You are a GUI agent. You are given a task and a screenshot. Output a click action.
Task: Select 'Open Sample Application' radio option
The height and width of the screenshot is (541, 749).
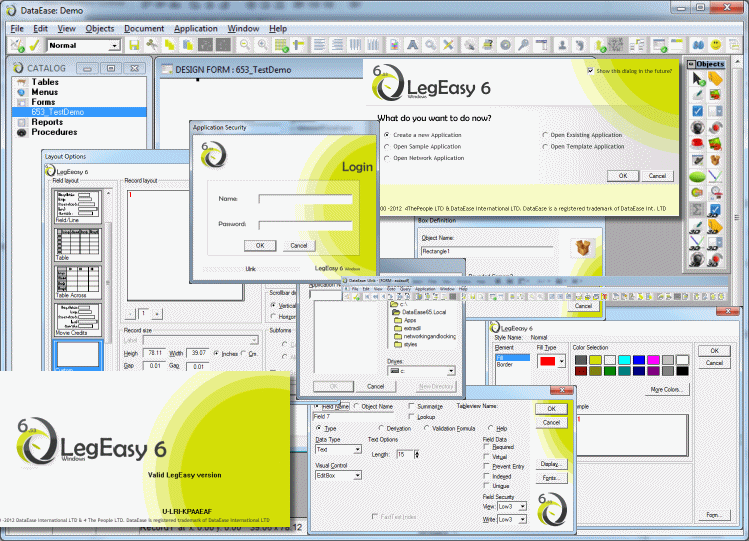387,147
